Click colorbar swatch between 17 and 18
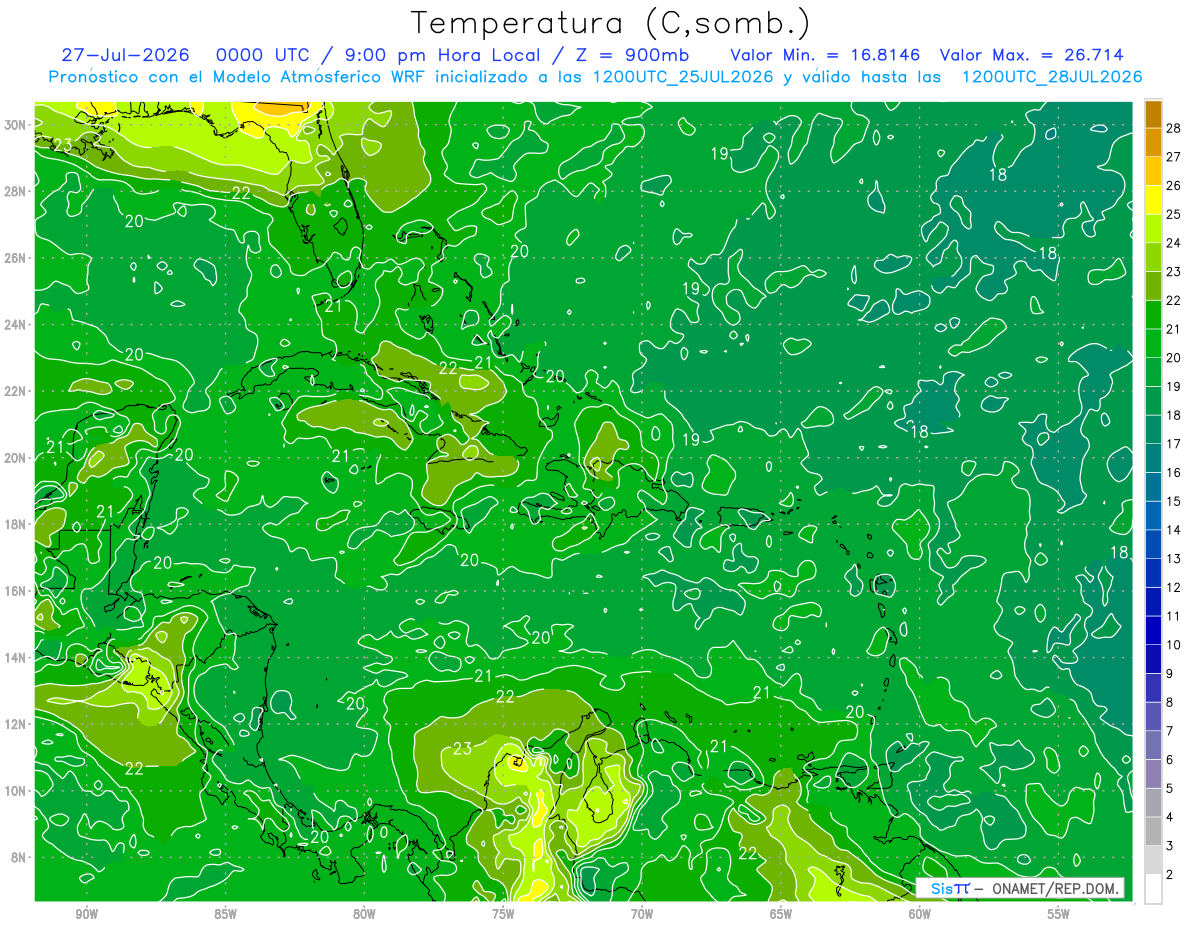Image resolution: width=1200 pixels, height=927 pixels. 1153,430
